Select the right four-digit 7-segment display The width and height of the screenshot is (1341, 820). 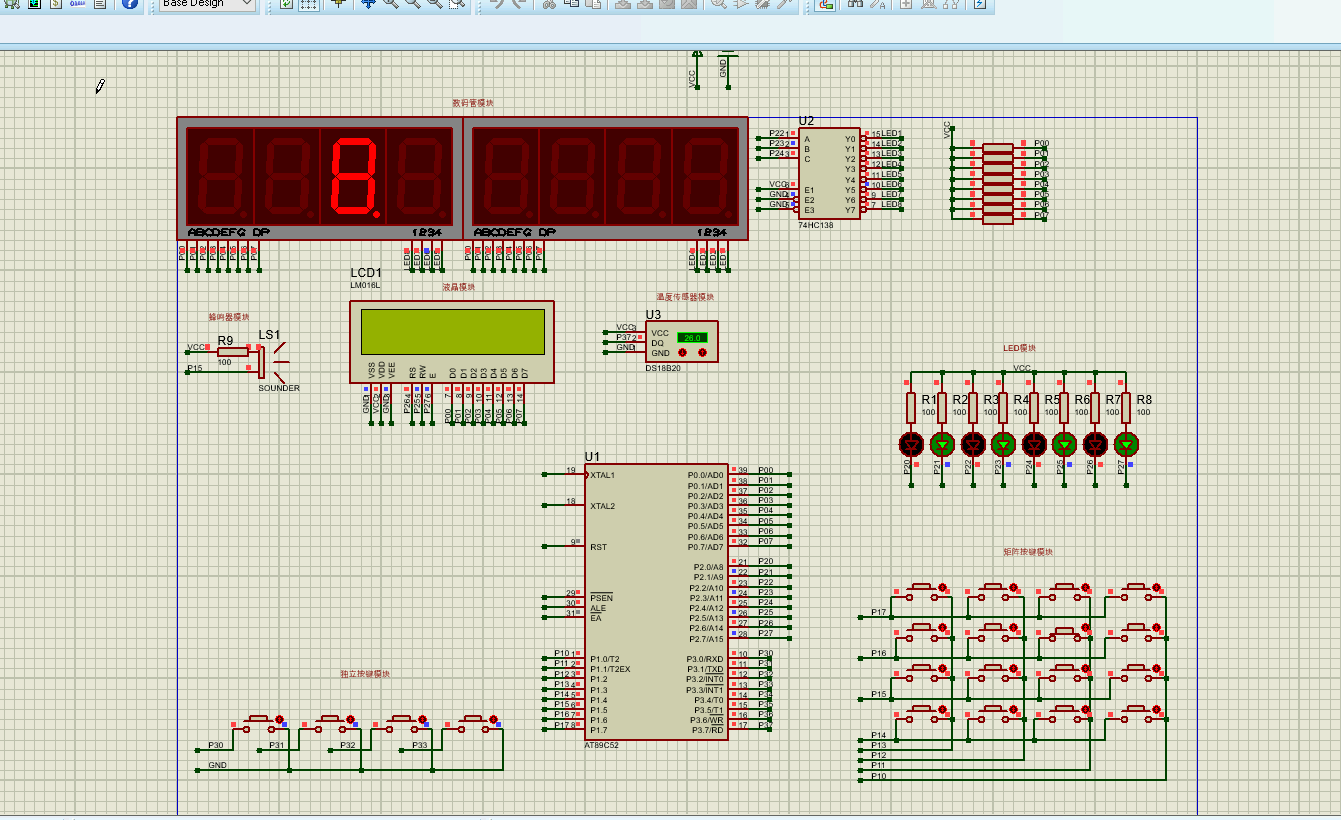pyautogui.click(x=605, y=177)
